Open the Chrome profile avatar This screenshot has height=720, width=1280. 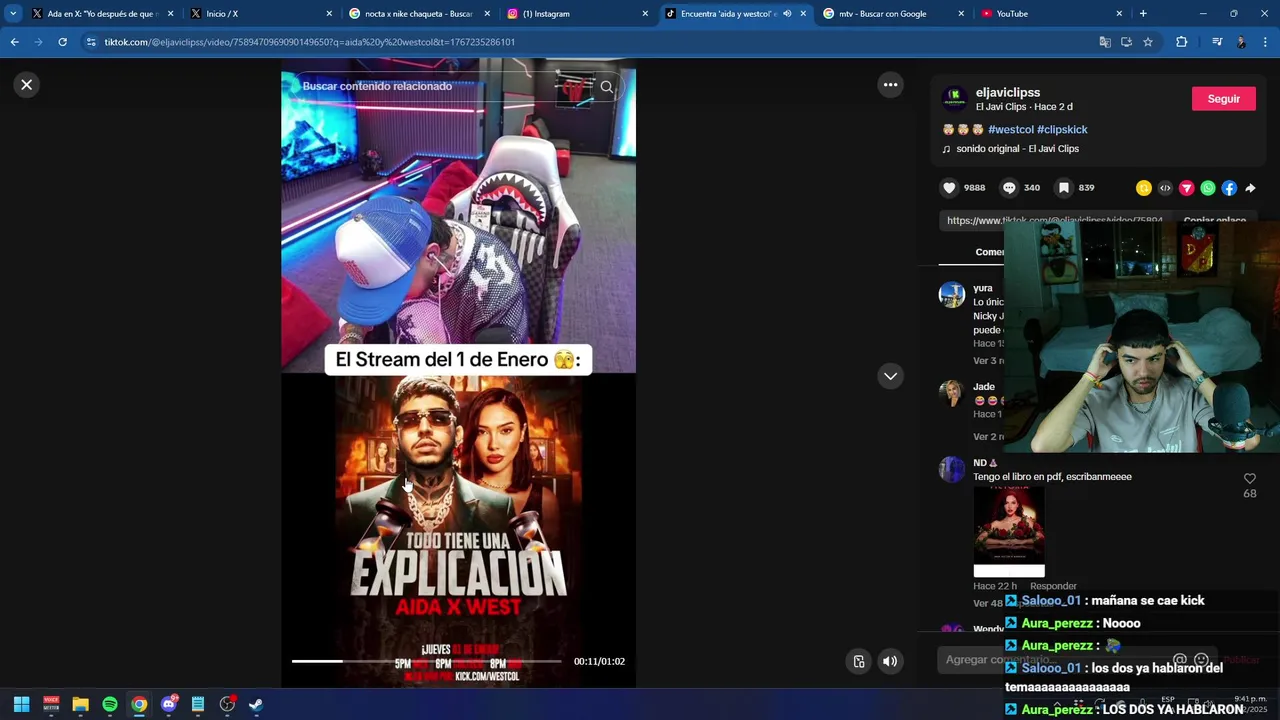point(1241,42)
